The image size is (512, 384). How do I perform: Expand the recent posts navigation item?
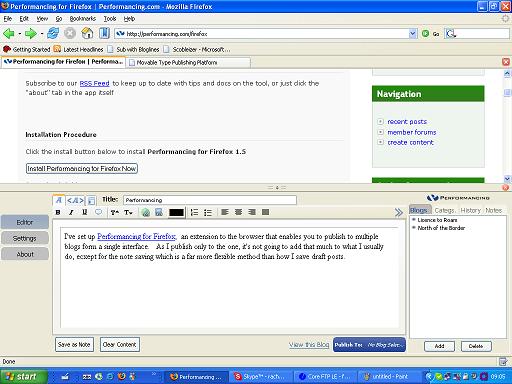tap(380, 121)
